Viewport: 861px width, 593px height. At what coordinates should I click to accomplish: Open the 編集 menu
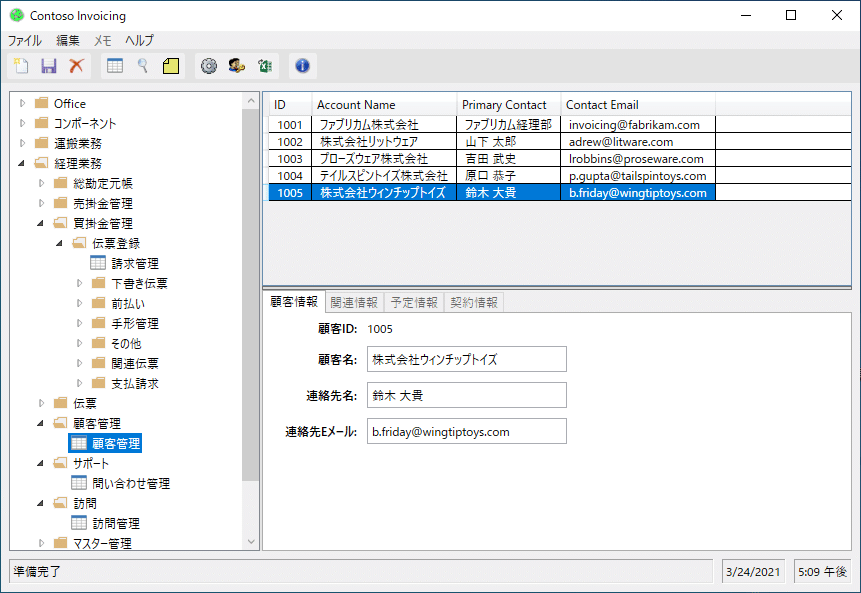coord(68,41)
